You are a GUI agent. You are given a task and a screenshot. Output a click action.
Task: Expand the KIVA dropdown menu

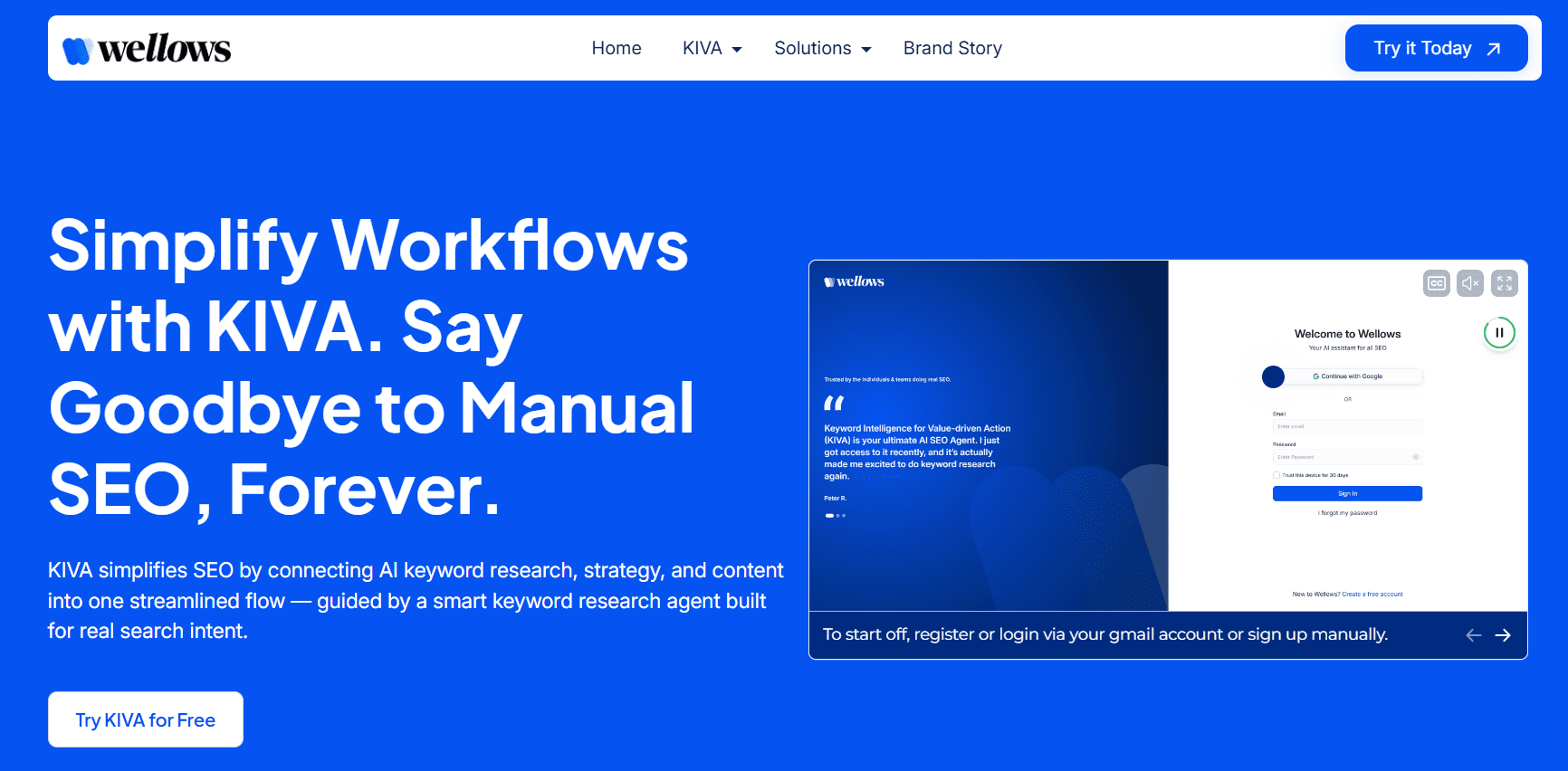712,49
